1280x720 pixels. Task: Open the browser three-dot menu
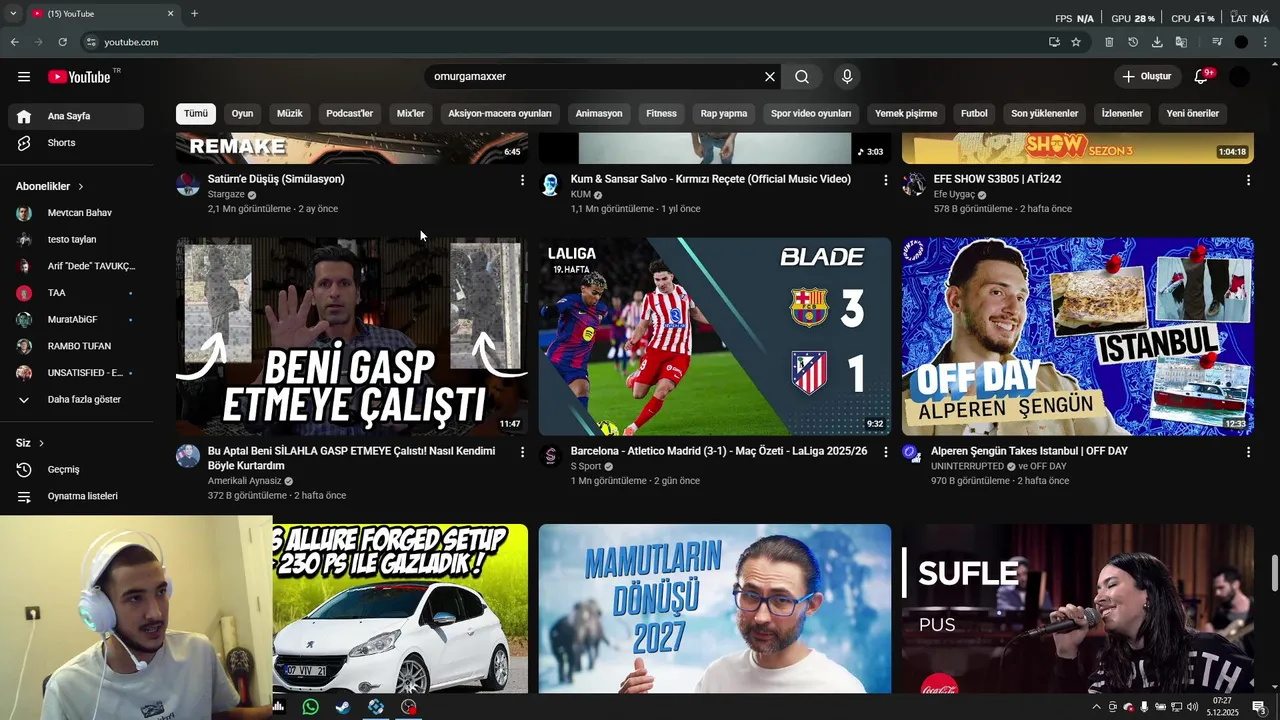1266,42
